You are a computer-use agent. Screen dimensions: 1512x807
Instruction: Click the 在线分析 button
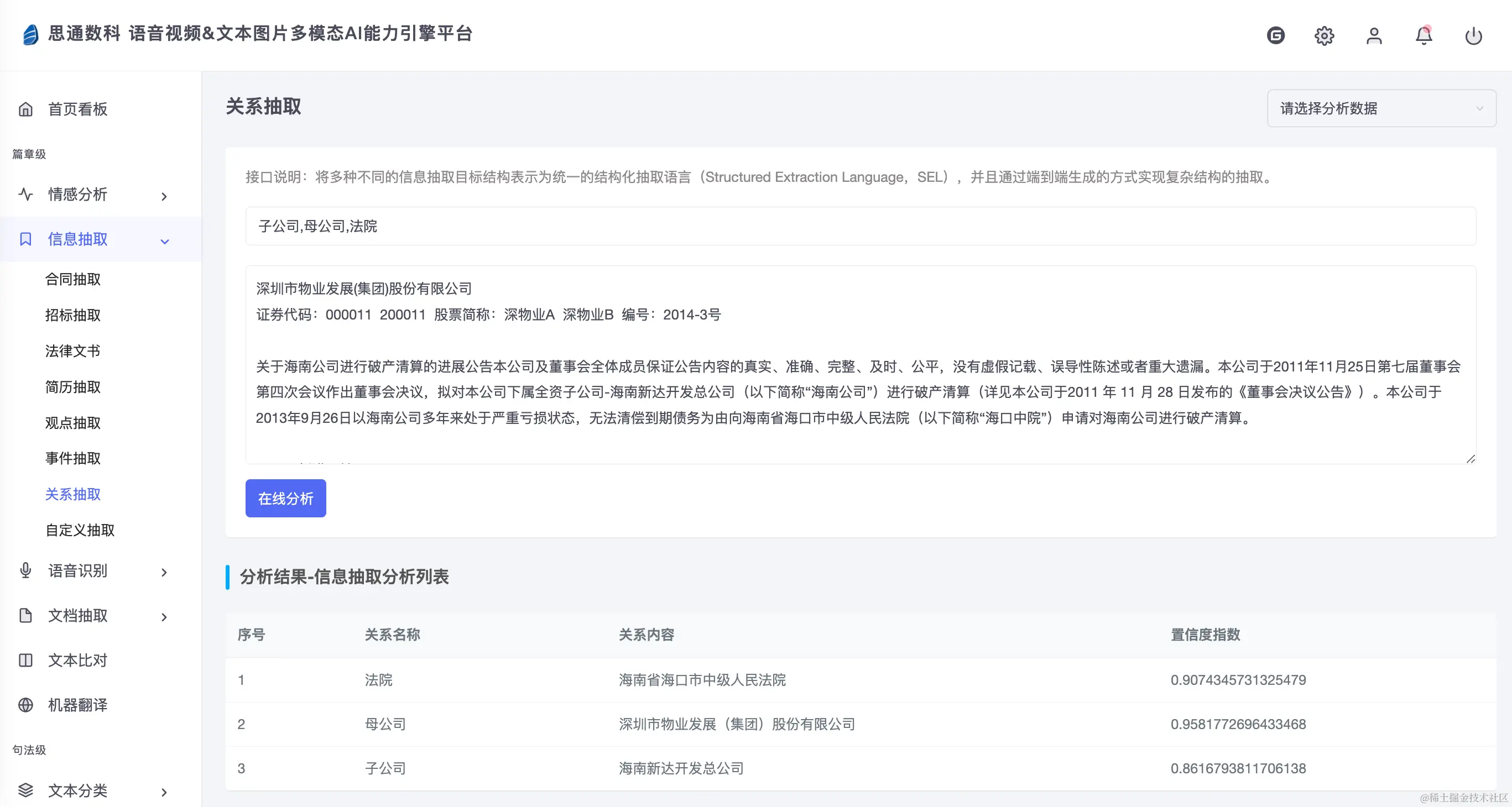[x=285, y=498]
